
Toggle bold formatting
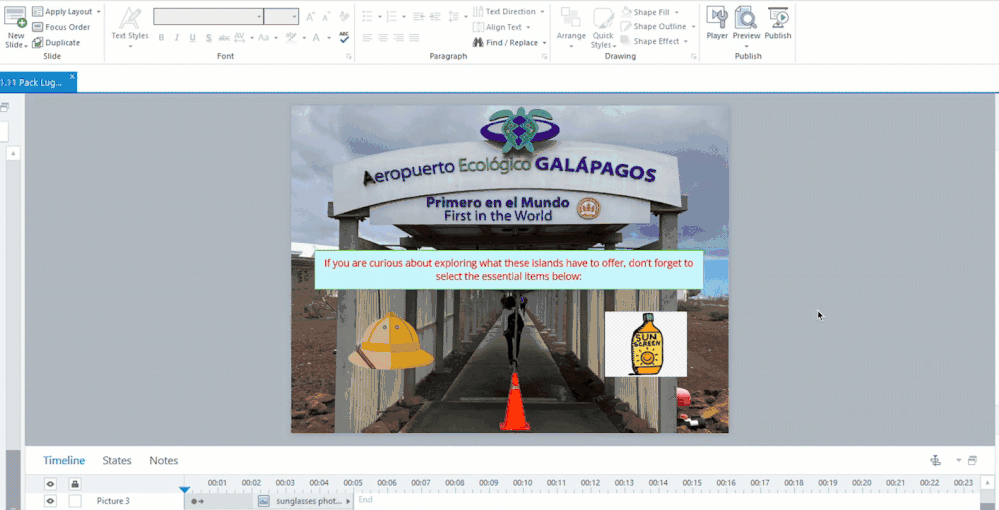[x=161, y=38]
